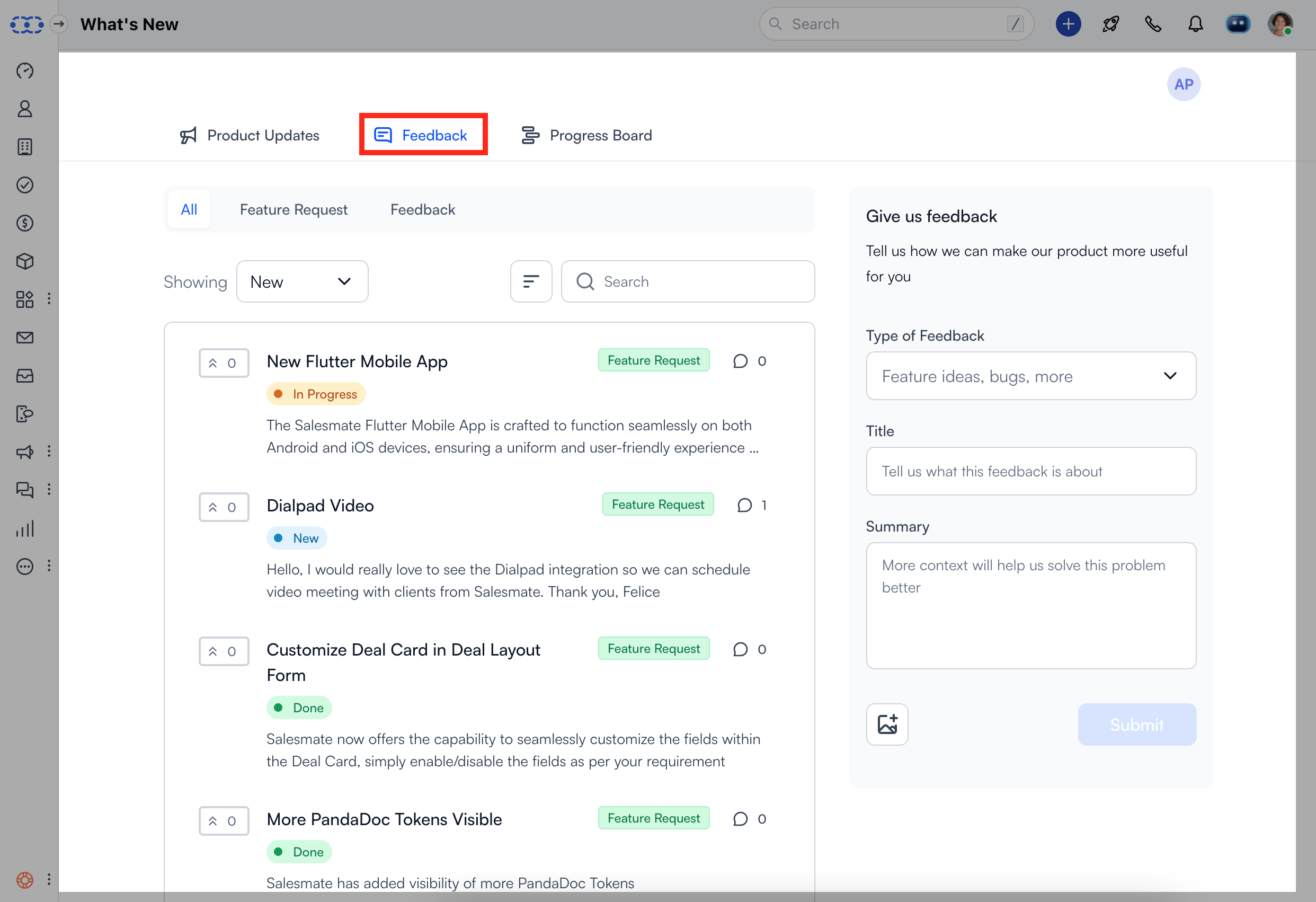Open Customize Deal Card in Deal Layout Form
The width and height of the screenshot is (1316, 902).
click(x=403, y=663)
